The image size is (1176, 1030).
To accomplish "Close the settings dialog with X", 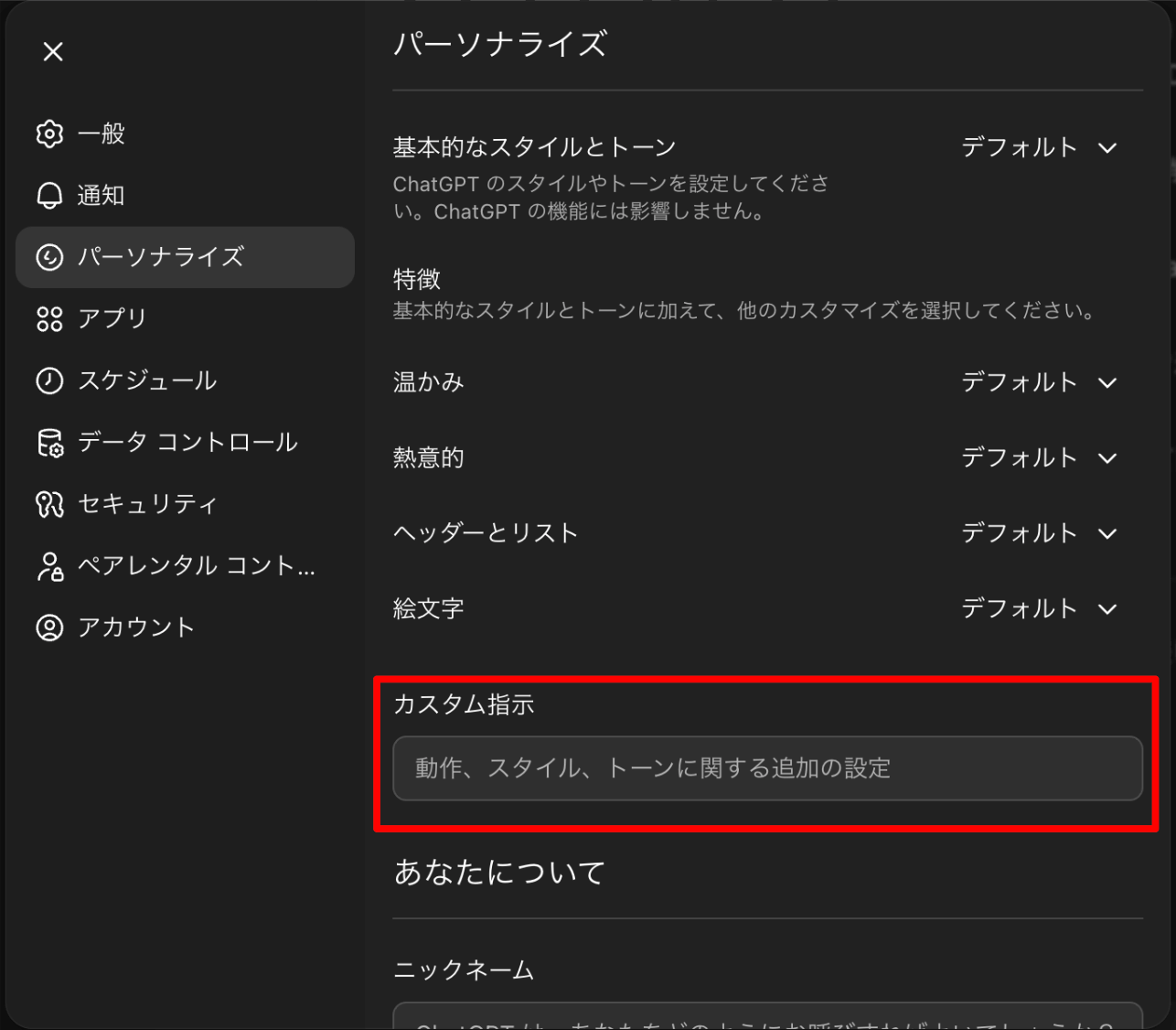I will tap(53, 52).
